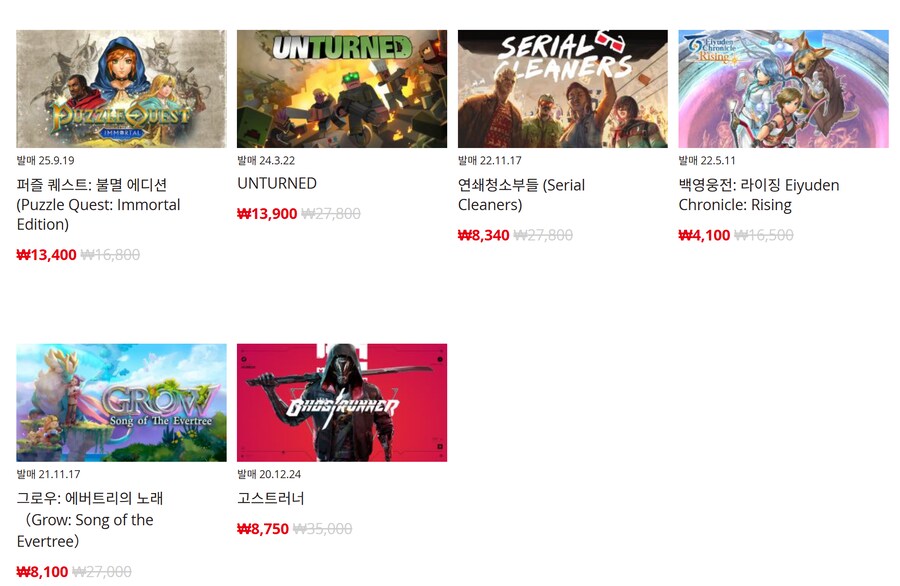This screenshot has height=586, width=900.
Task: Open the UNTURNED game cover image
Action: (342, 89)
